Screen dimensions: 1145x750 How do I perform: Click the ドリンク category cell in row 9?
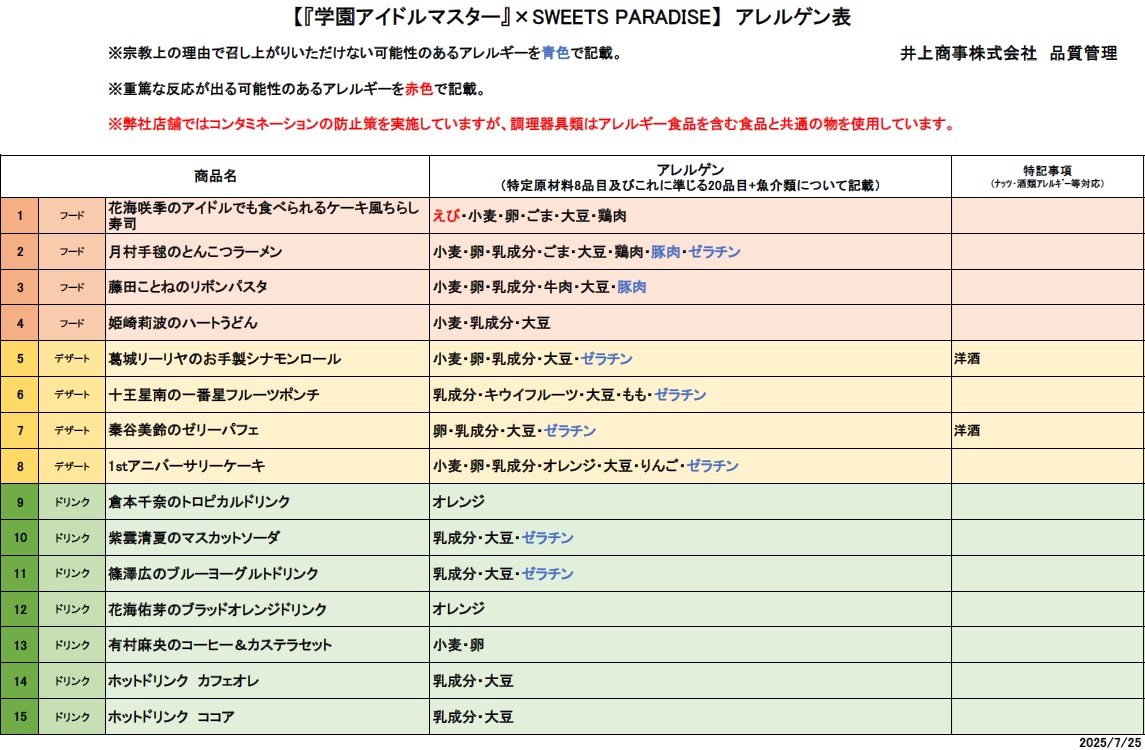pos(72,502)
